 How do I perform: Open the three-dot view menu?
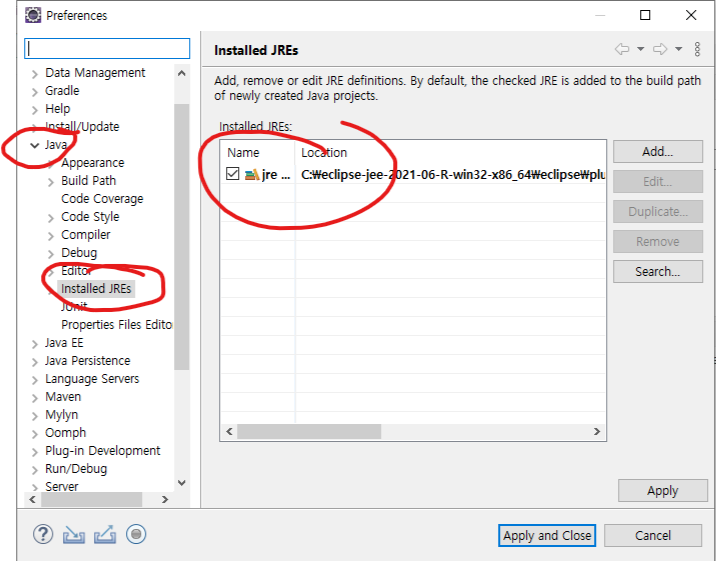(x=697, y=49)
